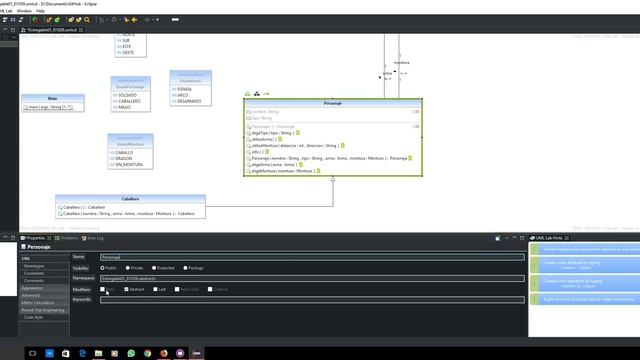Click the third layout toolbar icon
640x360 pixels.
pyautogui.click(x=21, y=20)
